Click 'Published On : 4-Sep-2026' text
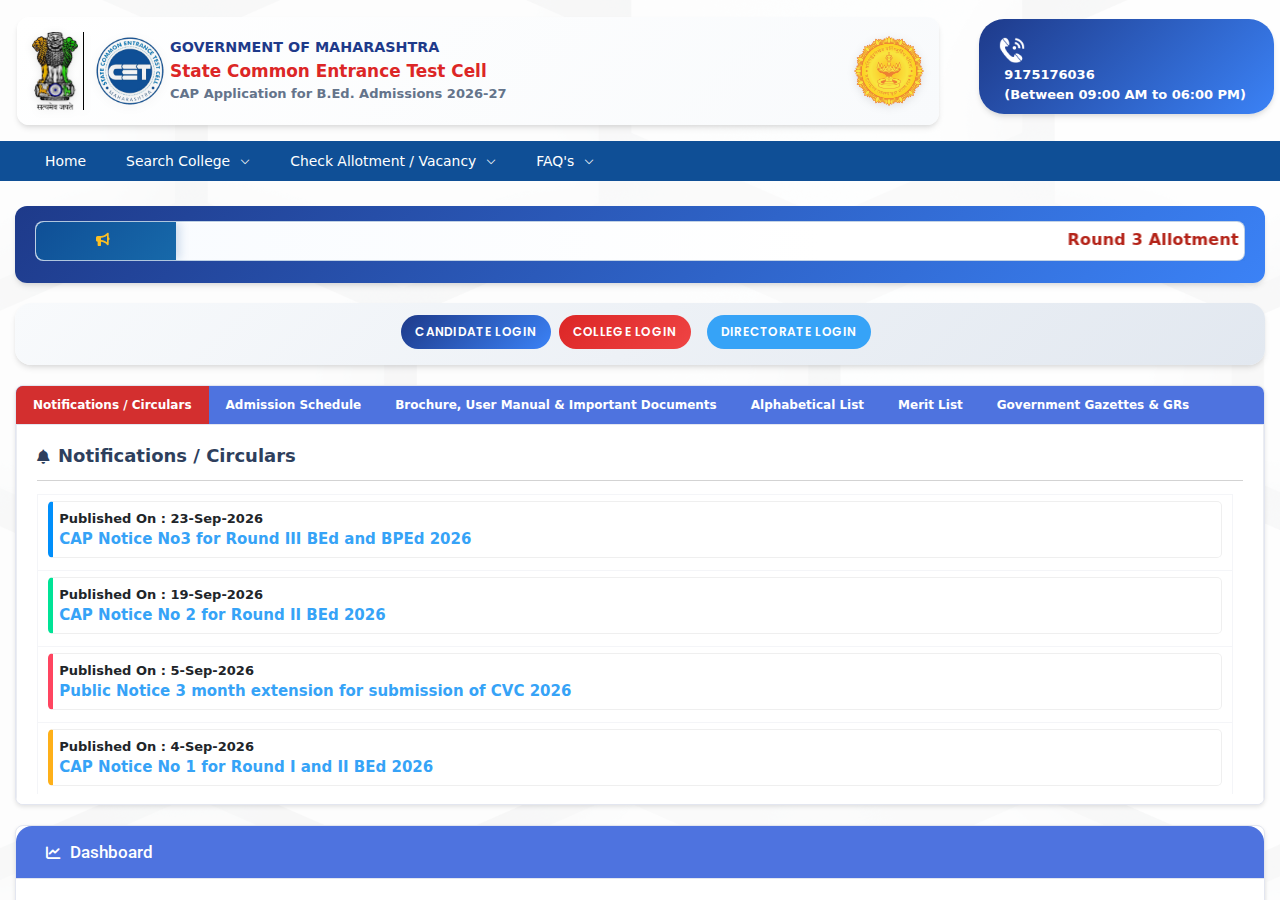Viewport: 1280px width, 900px height. 156,747
